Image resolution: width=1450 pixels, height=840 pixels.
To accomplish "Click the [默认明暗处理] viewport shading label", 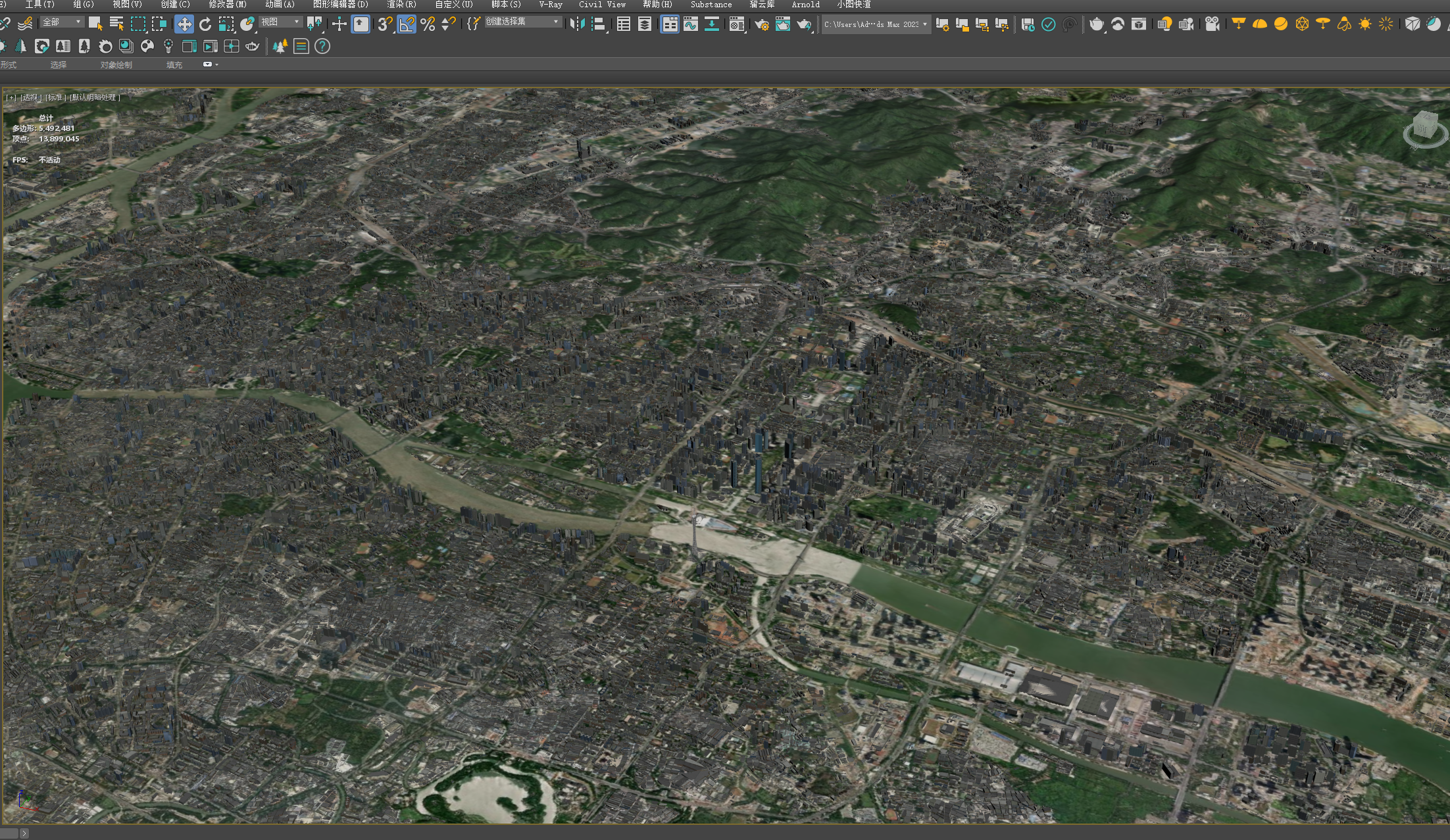I will pyautogui.click(x=95, y=97).
